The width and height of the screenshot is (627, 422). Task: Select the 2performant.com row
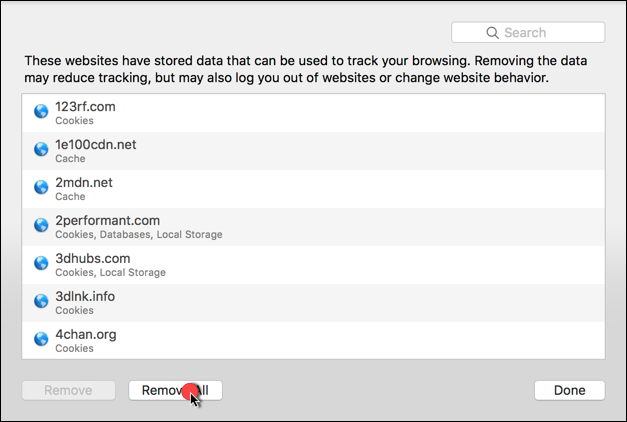(x=314, y=227)
